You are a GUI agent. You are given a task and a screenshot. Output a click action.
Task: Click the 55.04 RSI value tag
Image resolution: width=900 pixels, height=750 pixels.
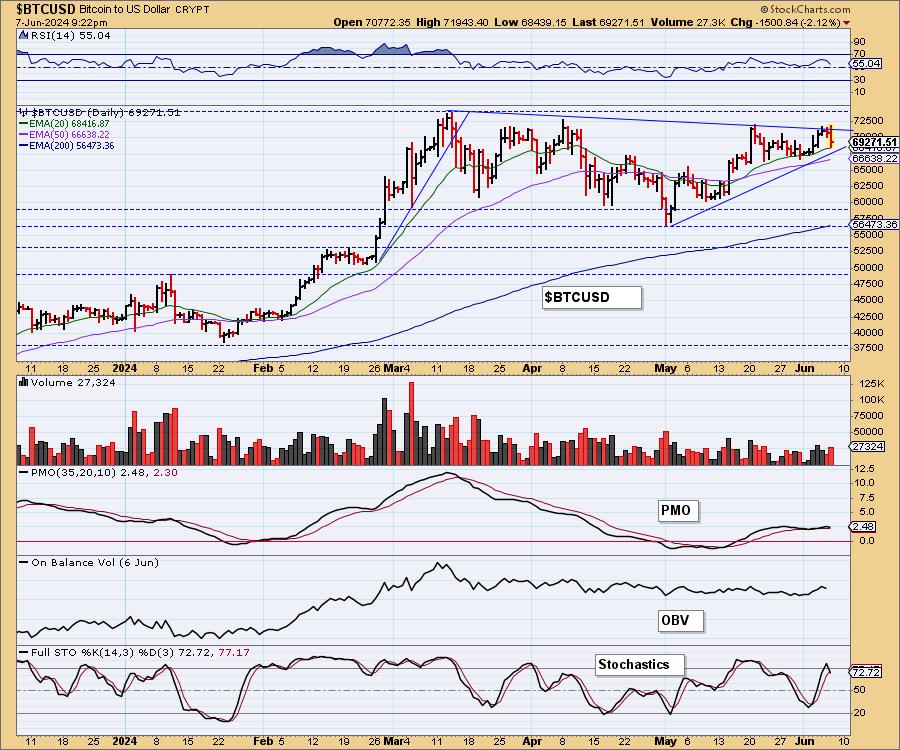click(x=867, y=64)
